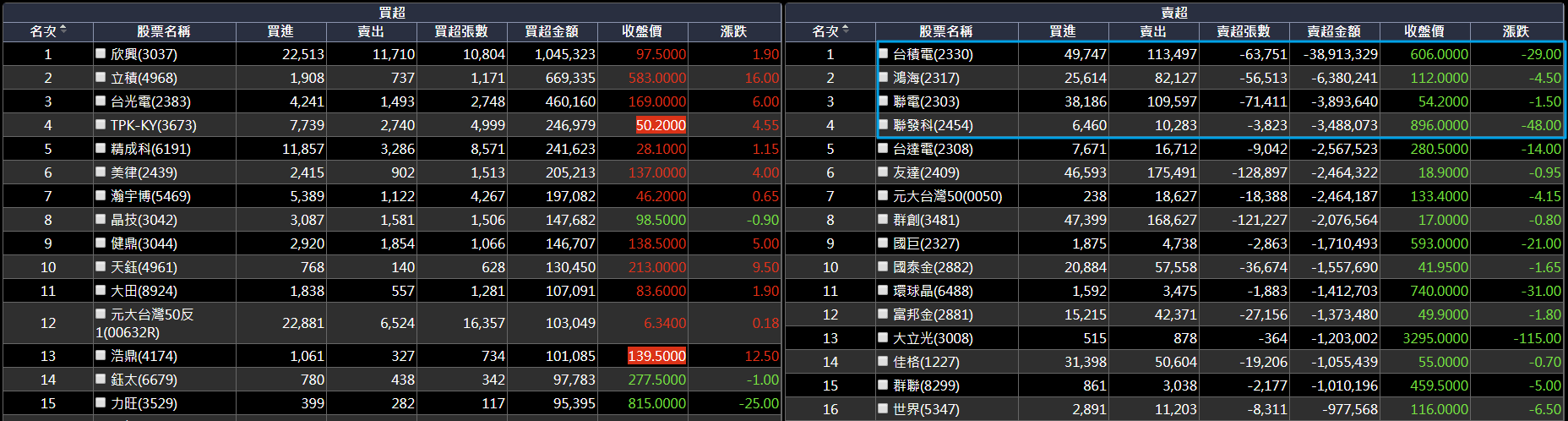Sort sell-side table by 名次 arrow
The width and height of the screenshot is (1568, 421).
846,30
